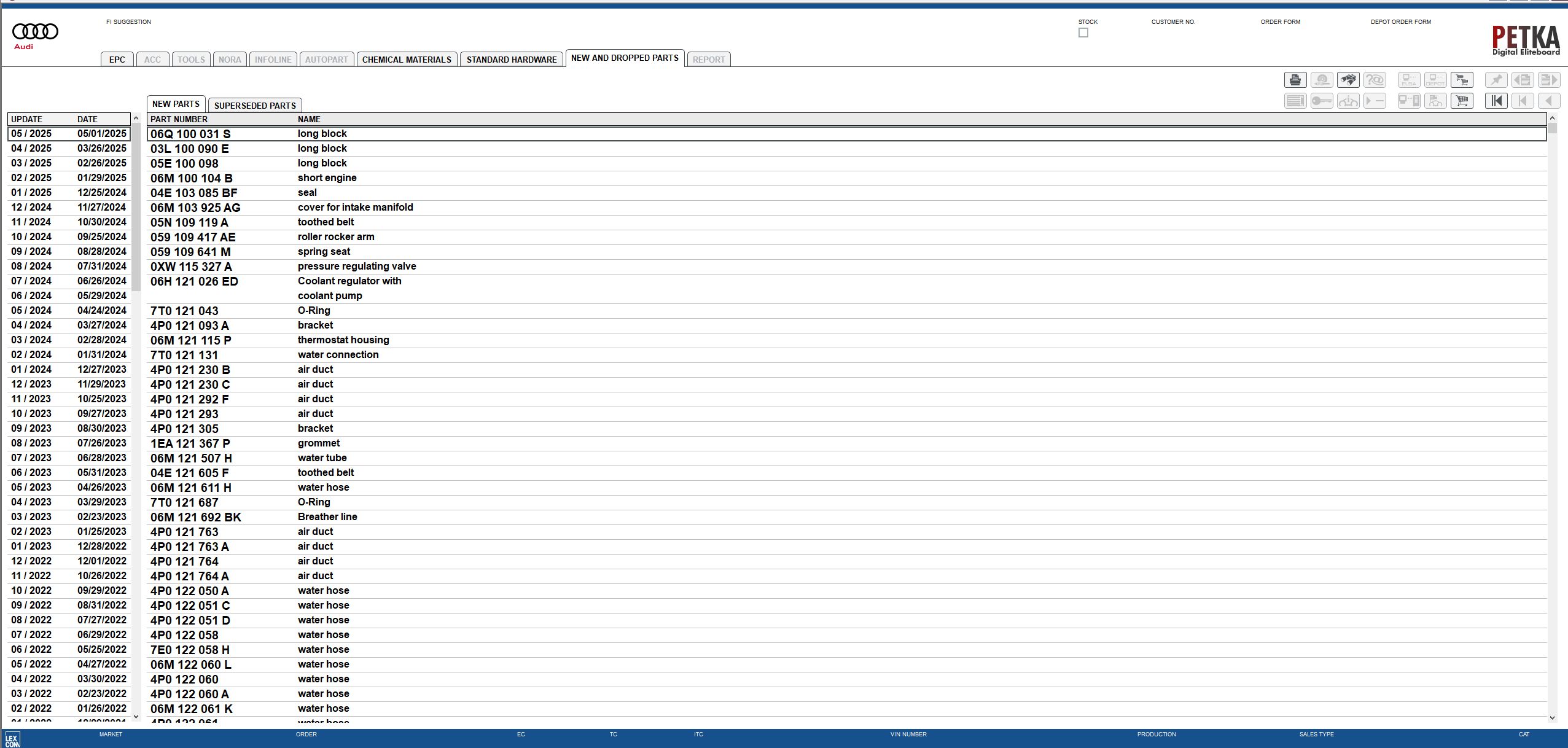The height and width of the screenshot is (748, 1568).
Task: Jump to first record with the skip-back icon
Action: click(1496, 100)
